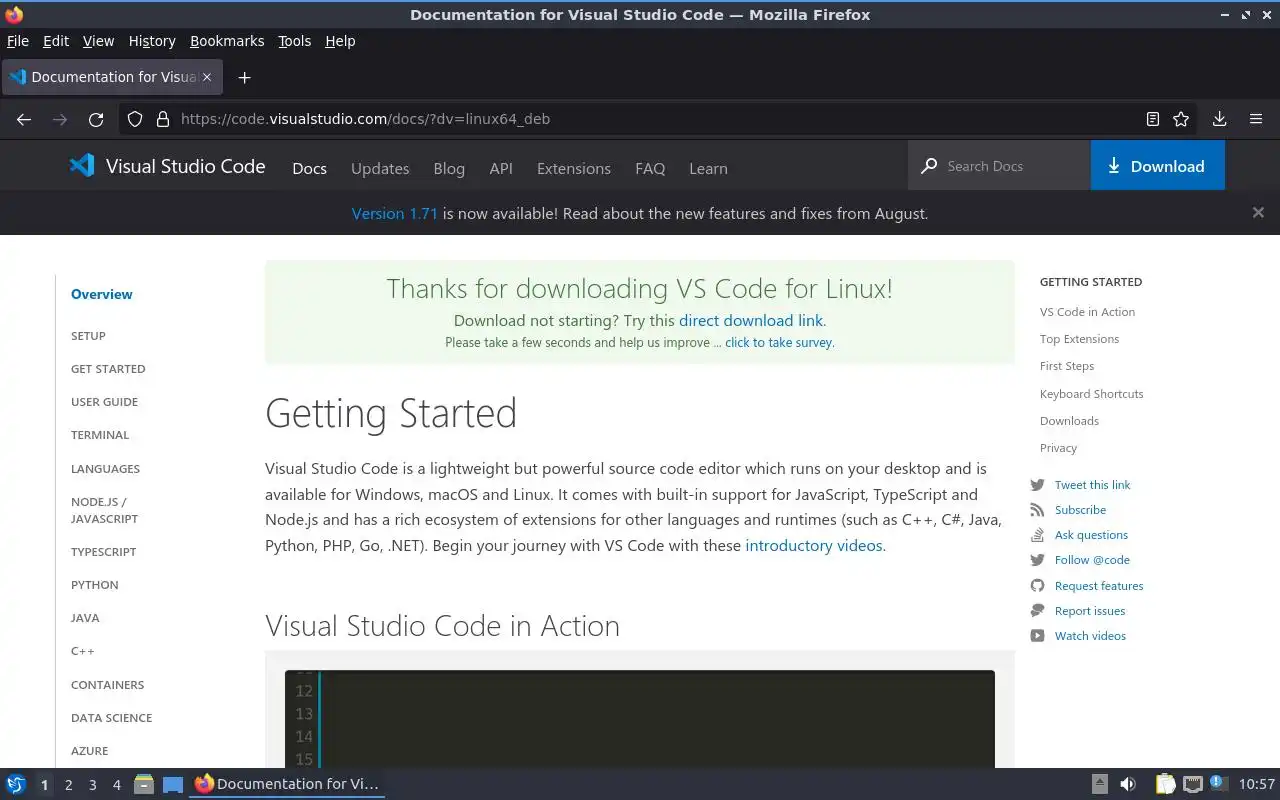
Task: Open the Version 1.71 link
Action: point(395,213)
